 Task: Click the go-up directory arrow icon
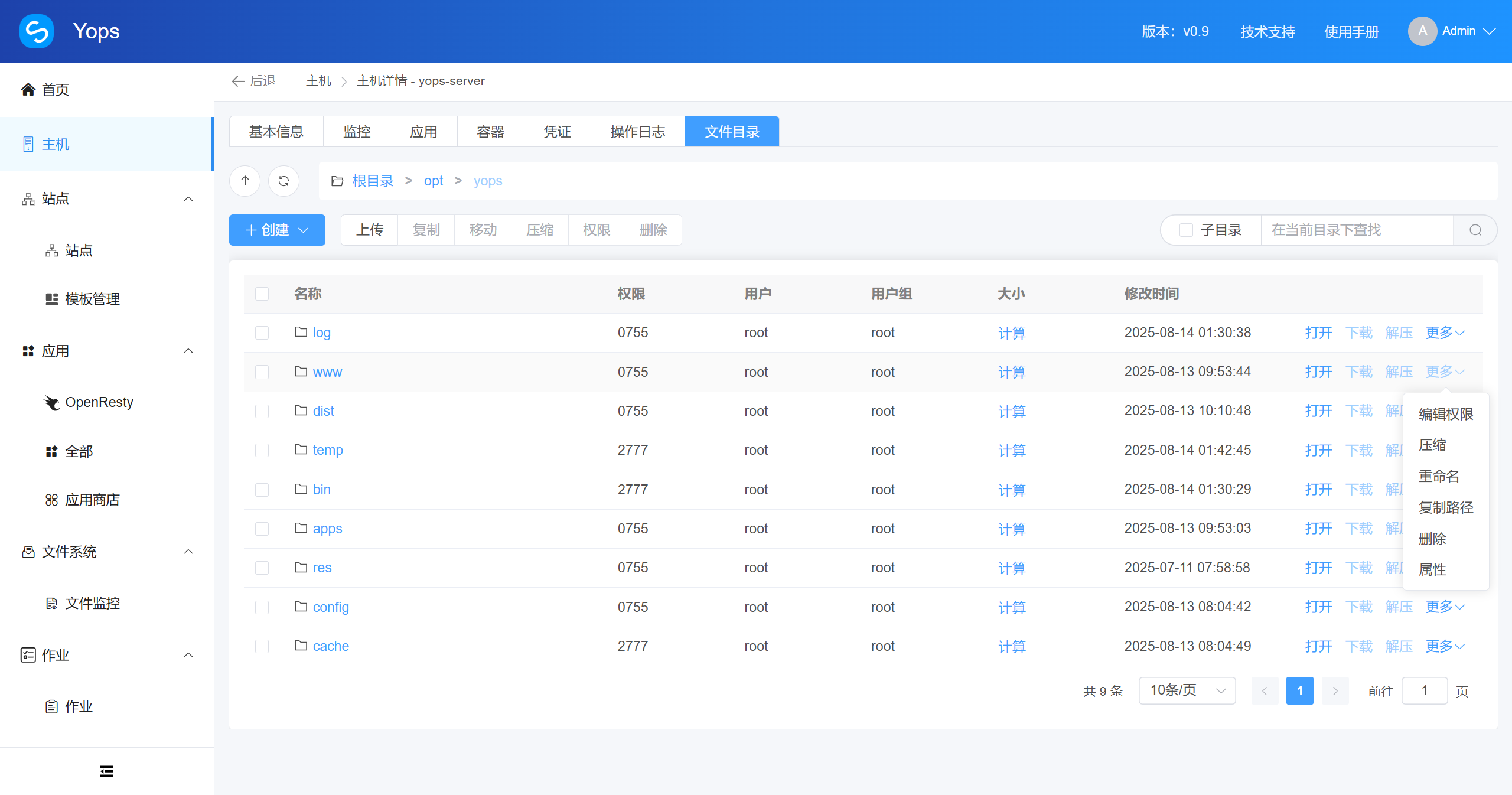[x=244, y=181]
